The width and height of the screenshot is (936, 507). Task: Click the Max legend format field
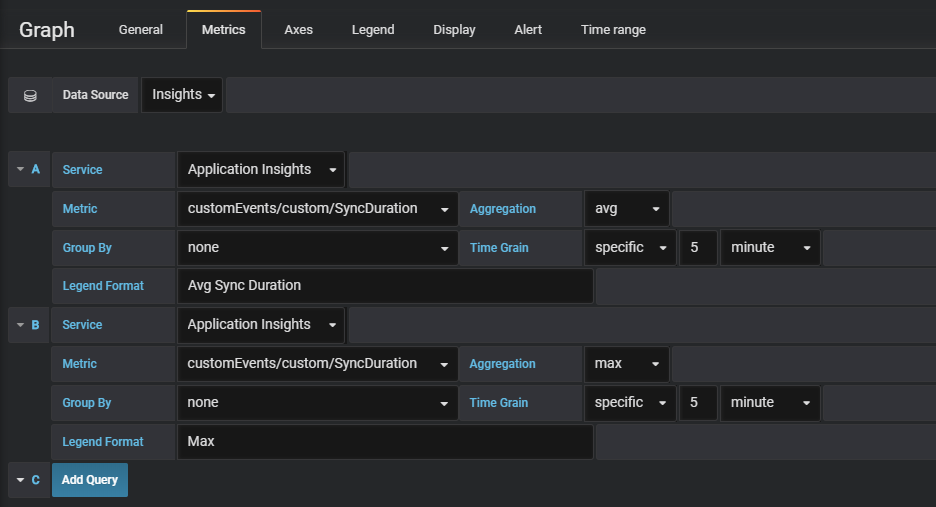[385, 442]
